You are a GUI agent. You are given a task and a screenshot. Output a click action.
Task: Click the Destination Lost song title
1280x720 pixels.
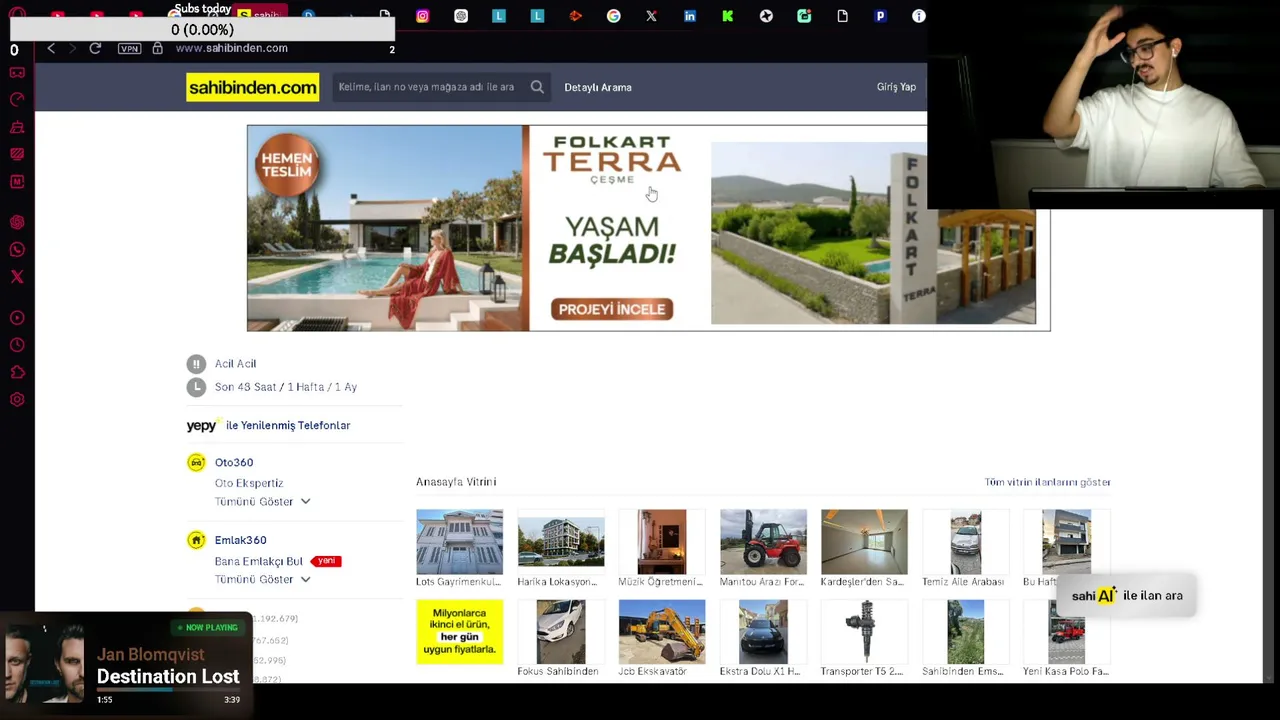pos(168,677)
